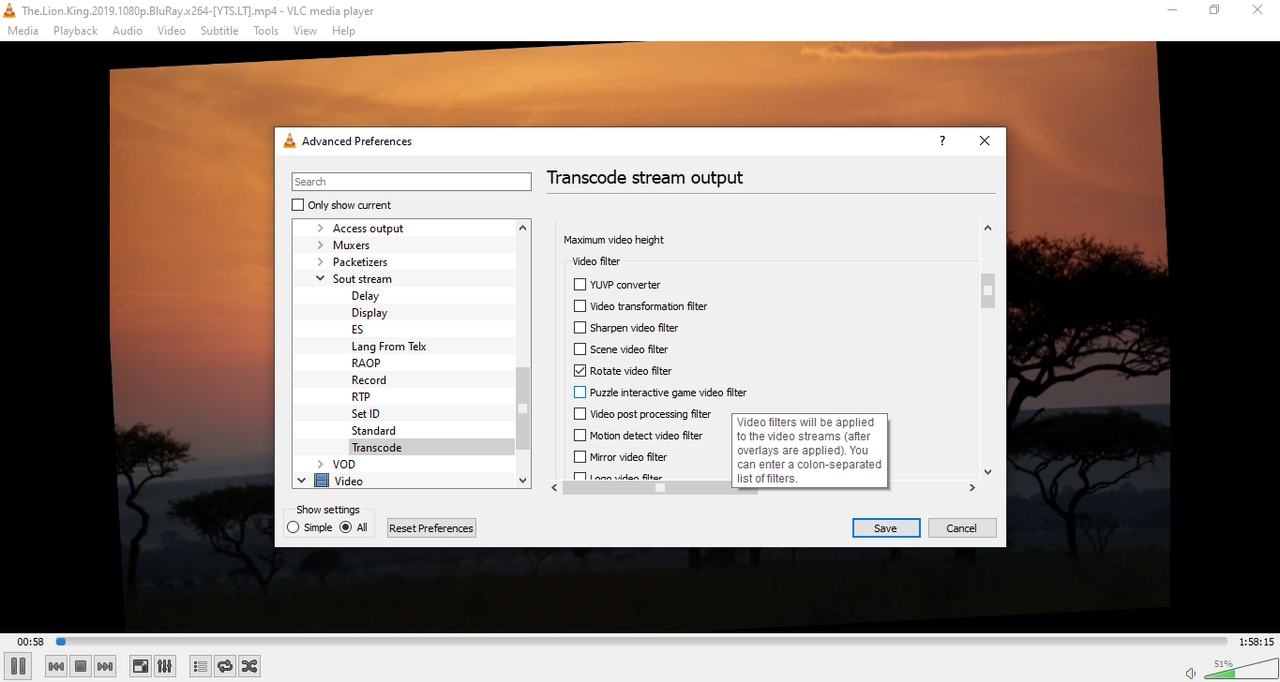Toggle the playlist icon
The image size is (1280, 682).
coord(200,666)
